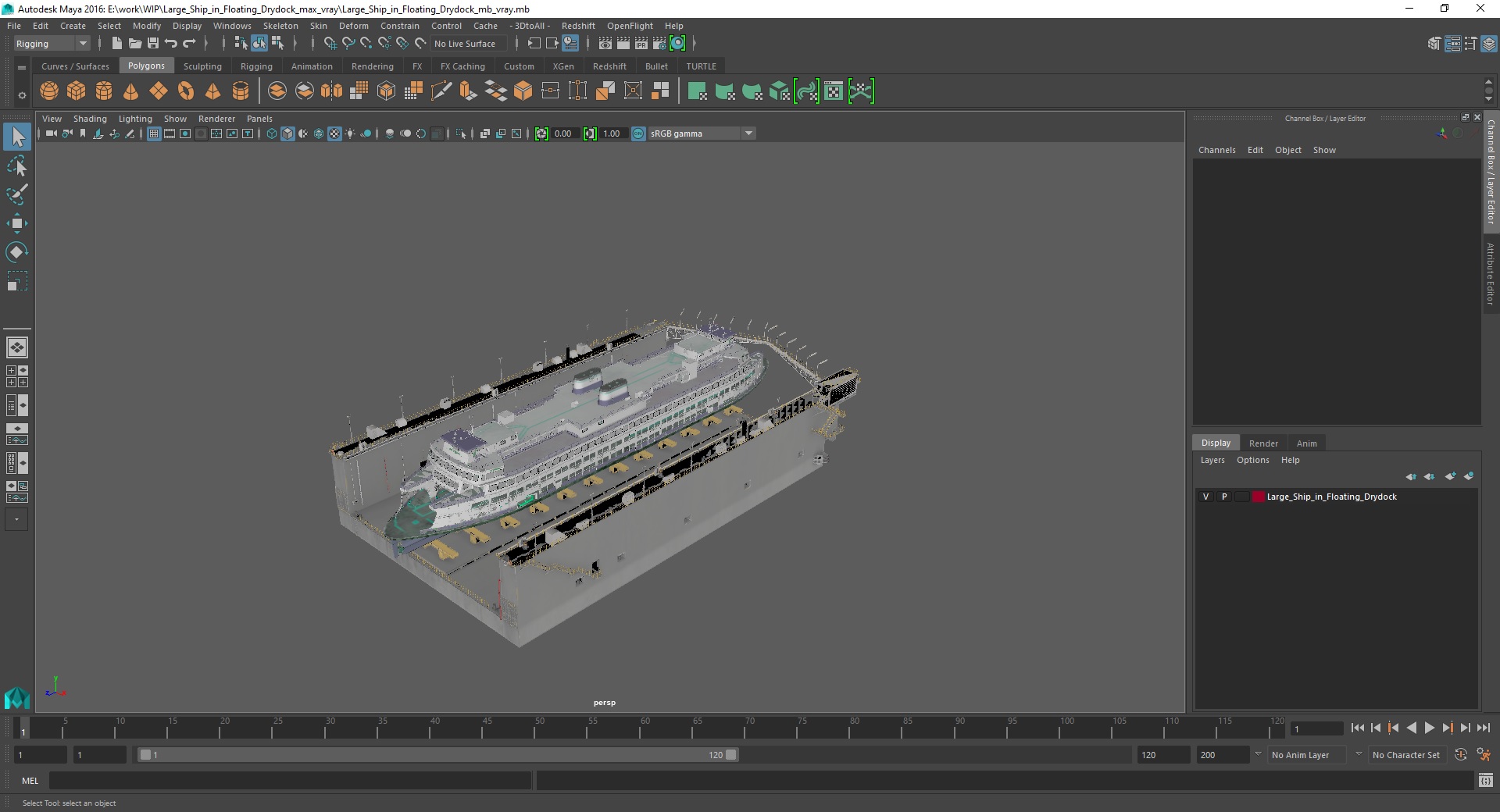Toggle playback P of Large_Ship_in_Floating_Drydock layer
Screen dimensions: 1500x812
click(x=1224, y=497)
